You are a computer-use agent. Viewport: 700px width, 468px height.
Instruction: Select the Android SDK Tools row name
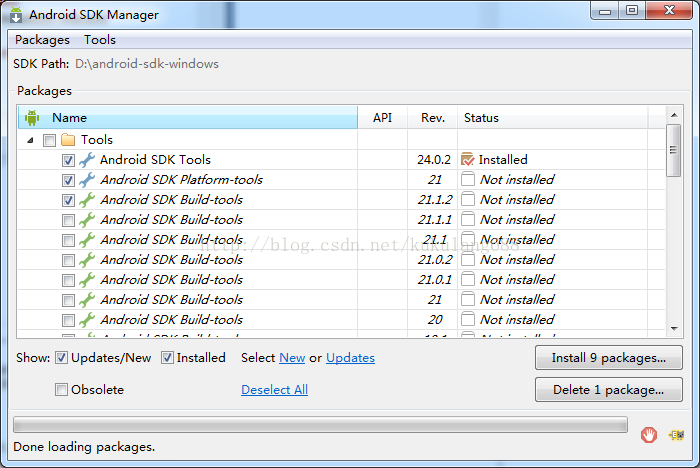point(155,160)
